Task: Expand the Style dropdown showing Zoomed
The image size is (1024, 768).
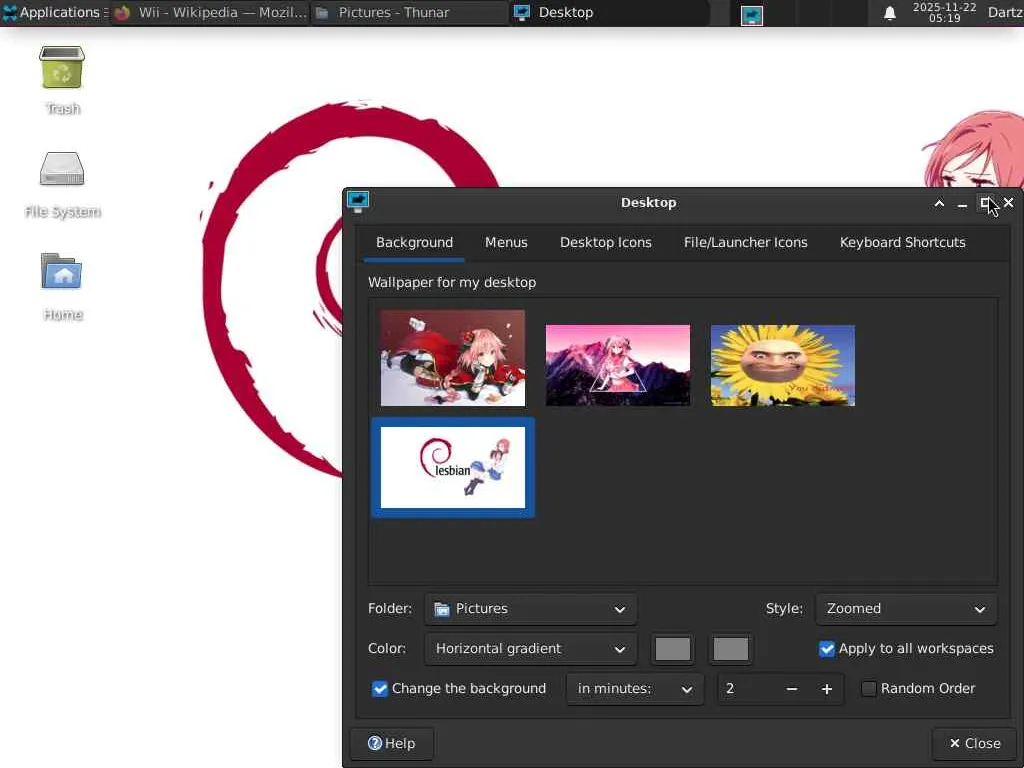Action: click(x=906, y=609)
